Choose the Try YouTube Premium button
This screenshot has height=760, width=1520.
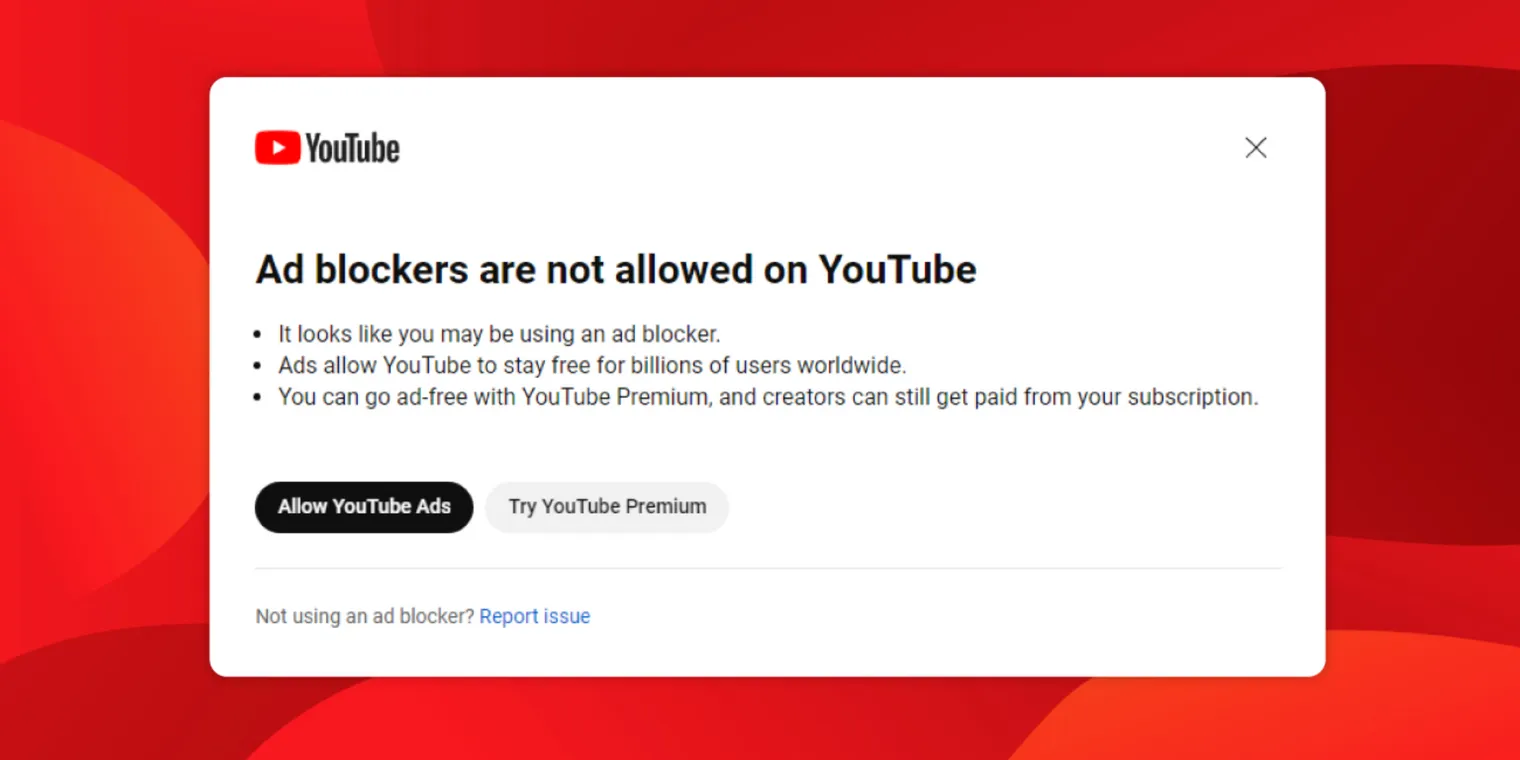[x=607, y=506]
